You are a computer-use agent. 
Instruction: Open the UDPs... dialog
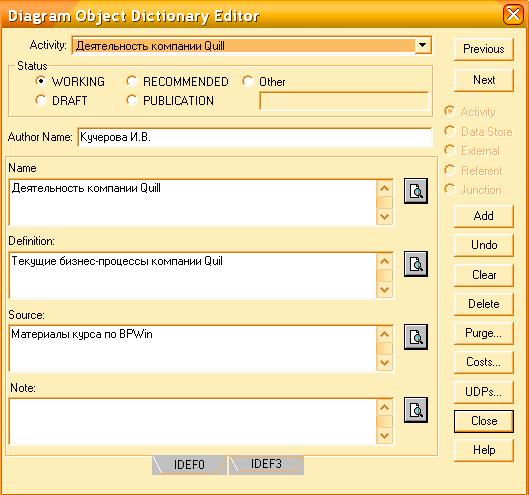[x=484, y=392]
